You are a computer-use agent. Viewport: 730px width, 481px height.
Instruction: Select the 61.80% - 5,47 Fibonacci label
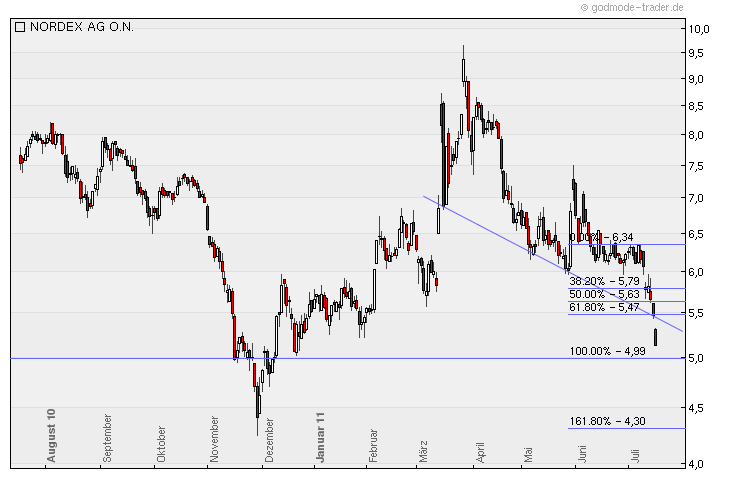604,307
